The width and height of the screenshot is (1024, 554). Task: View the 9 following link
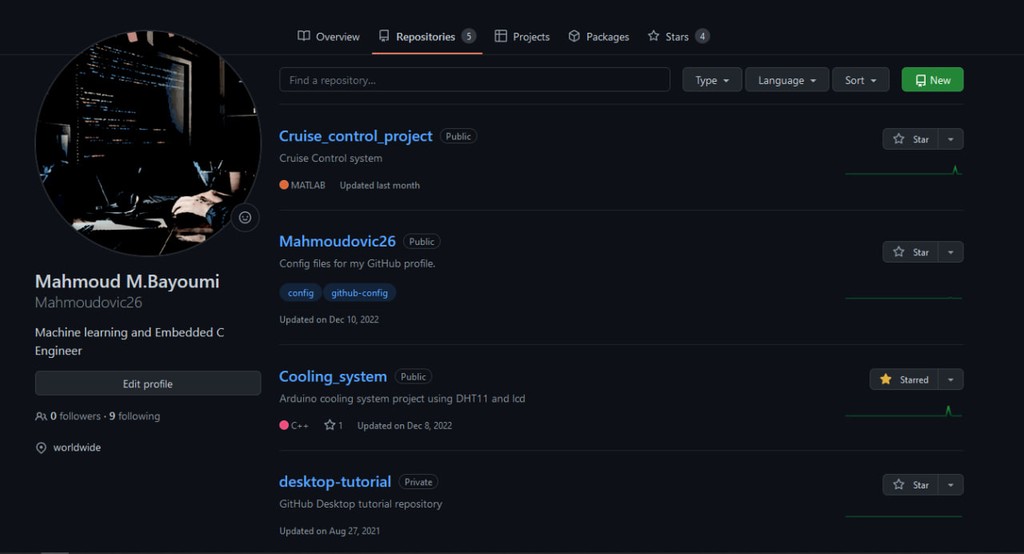pos(135,416)
